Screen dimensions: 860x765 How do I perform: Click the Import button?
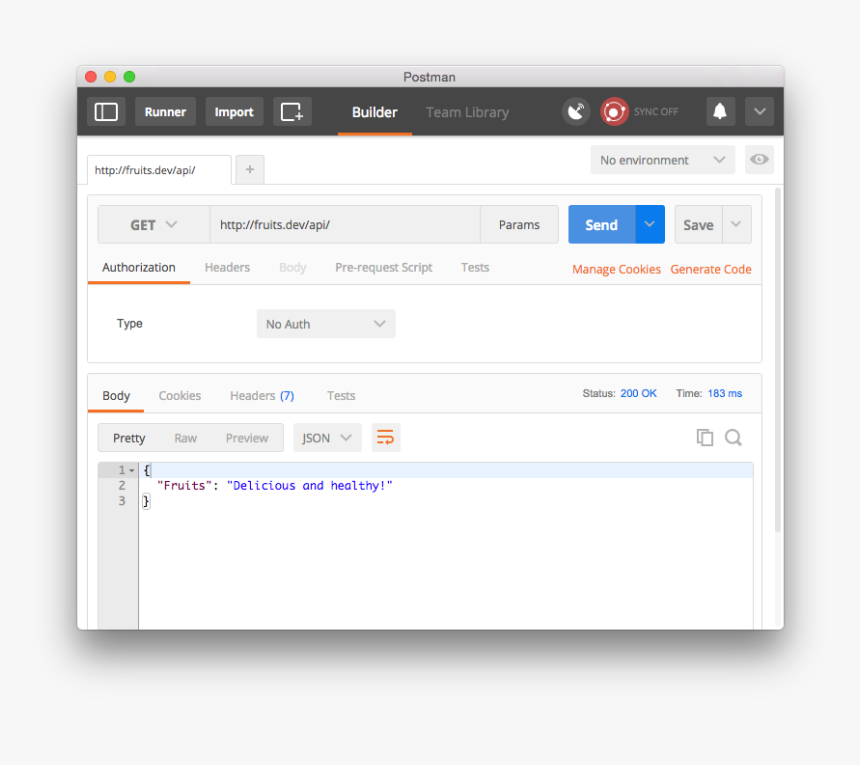click(x=234, y=112)
